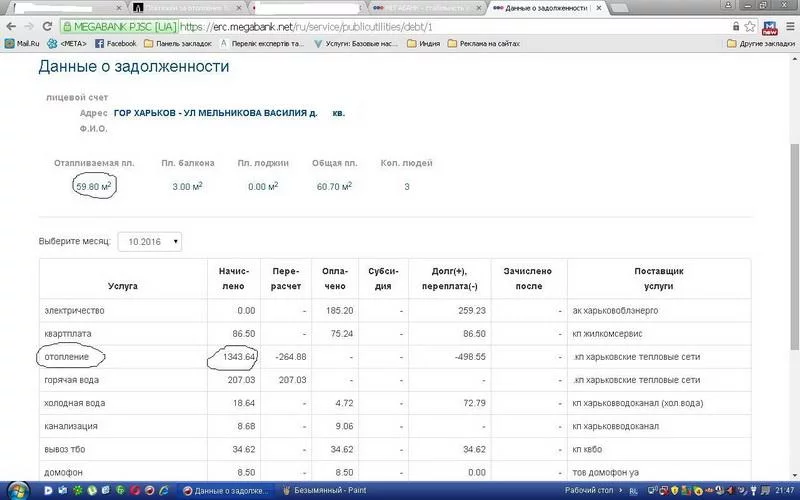Expand the 'Другие закладки' folder
800x500 pixels.
[759, 44]
